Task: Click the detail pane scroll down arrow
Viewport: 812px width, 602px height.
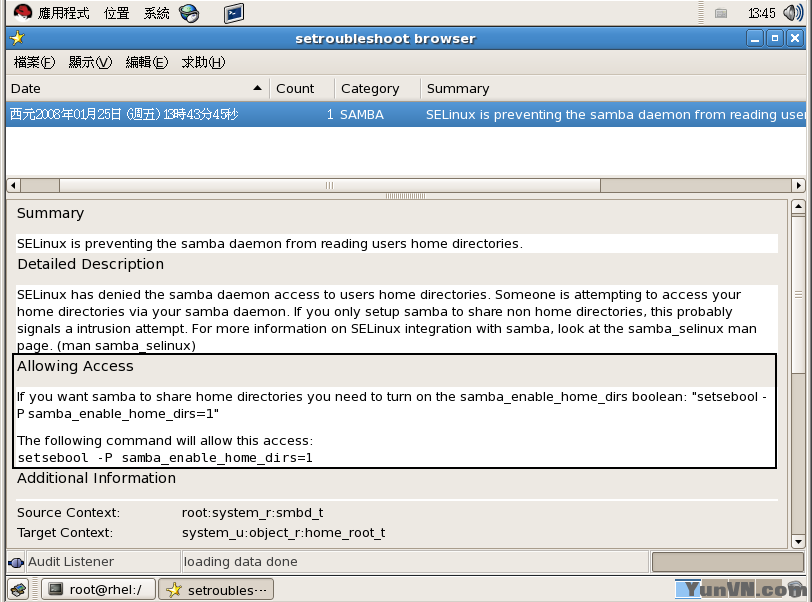Action: pyautogui.click(x=798, y=542)
